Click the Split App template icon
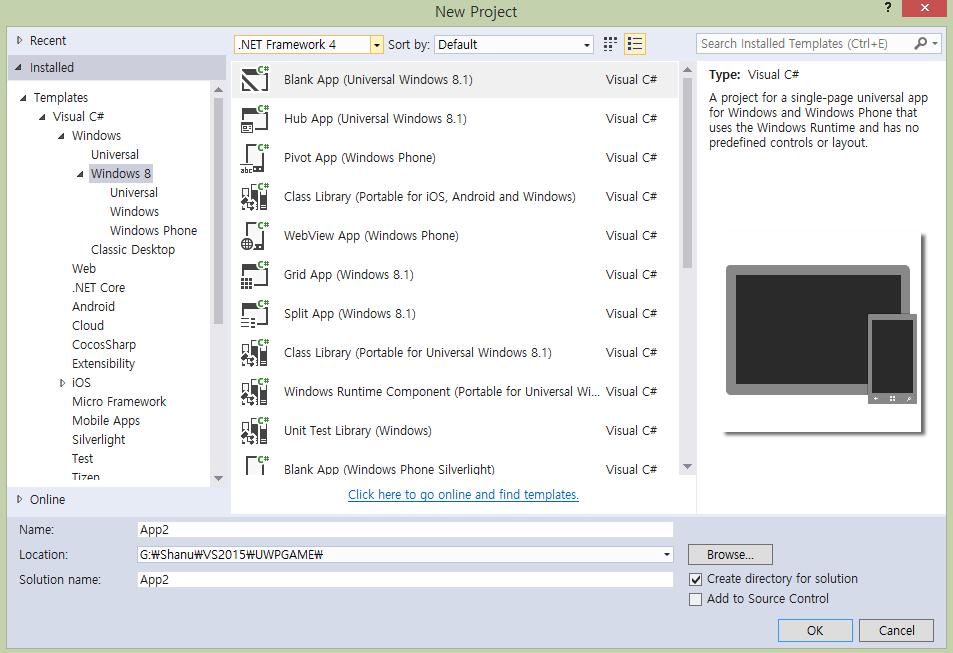 click(255, 314)
